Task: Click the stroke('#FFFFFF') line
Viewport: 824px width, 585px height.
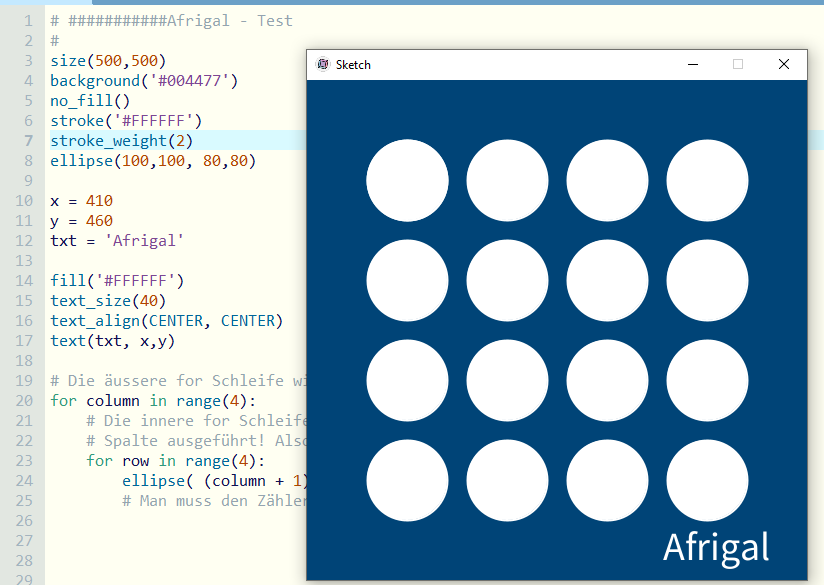Action: (126, 120)
